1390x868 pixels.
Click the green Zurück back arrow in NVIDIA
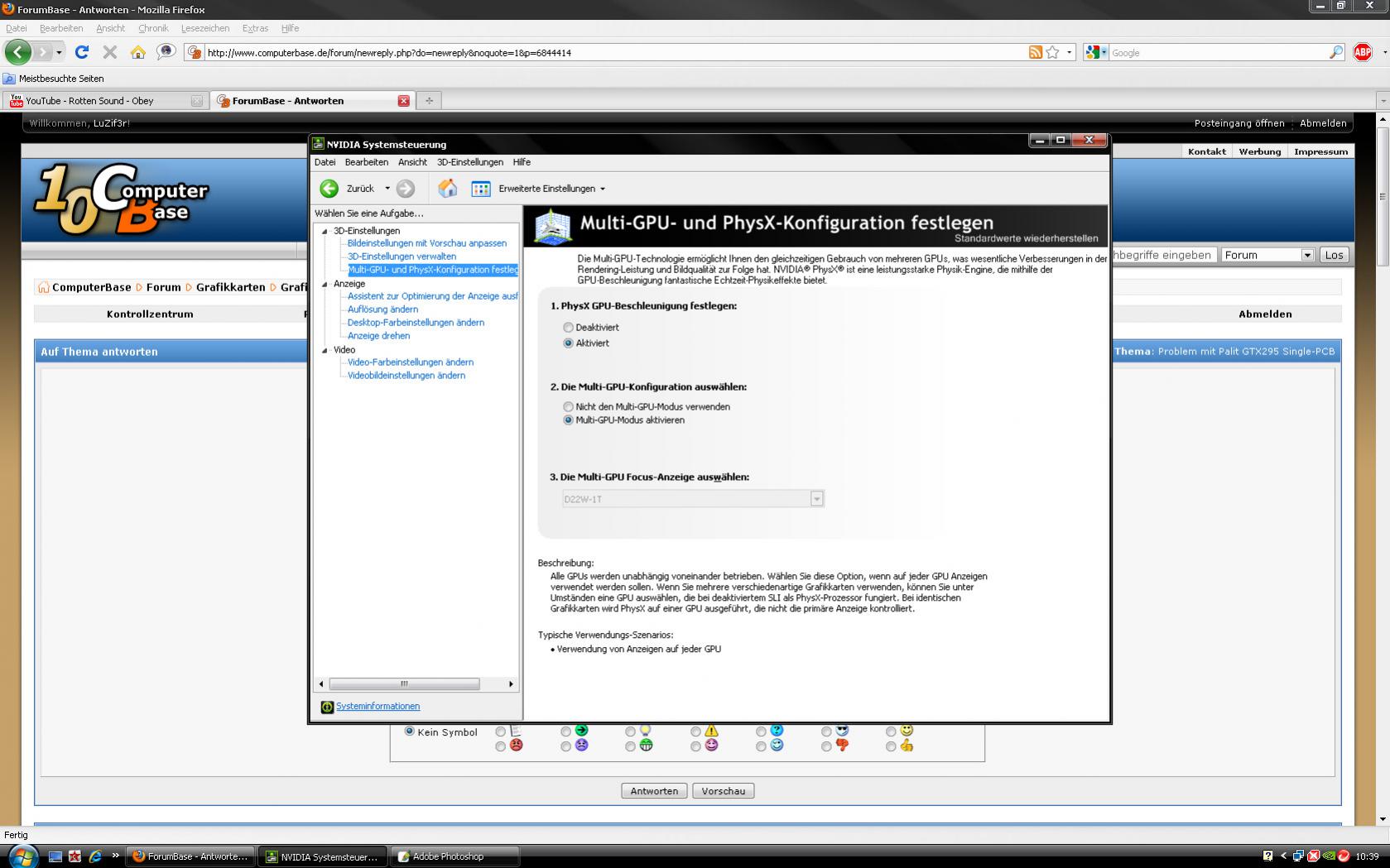tap(329, 189)
